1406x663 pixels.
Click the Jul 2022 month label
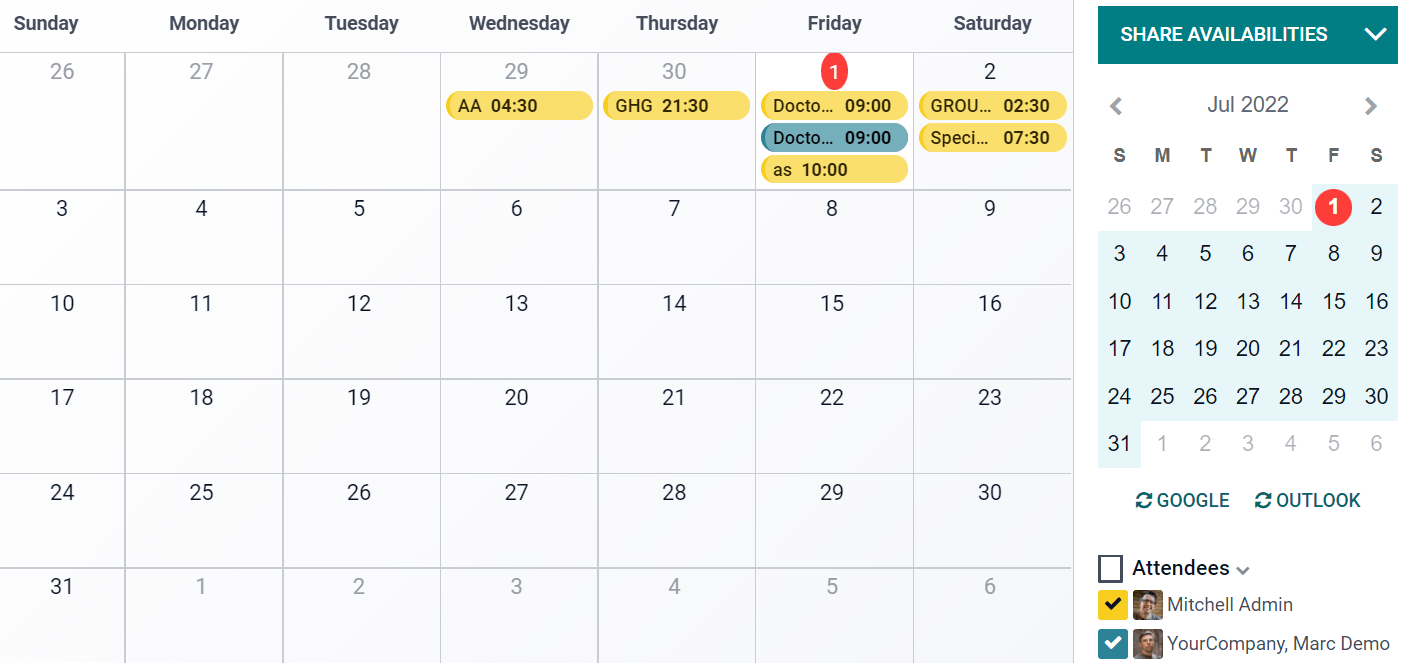click(x=1247, y=105)
